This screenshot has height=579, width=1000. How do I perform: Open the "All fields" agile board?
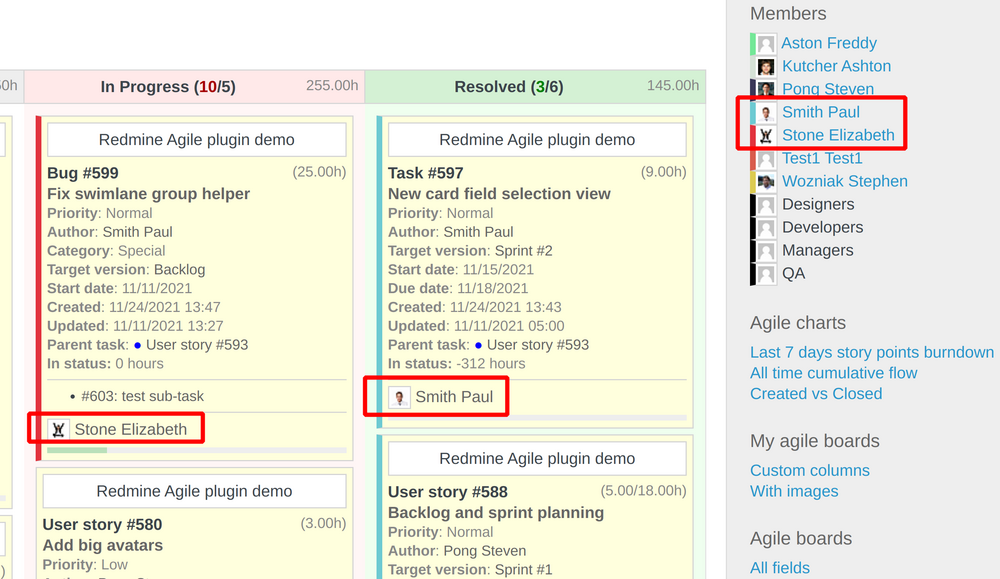[x=780, y=567]
